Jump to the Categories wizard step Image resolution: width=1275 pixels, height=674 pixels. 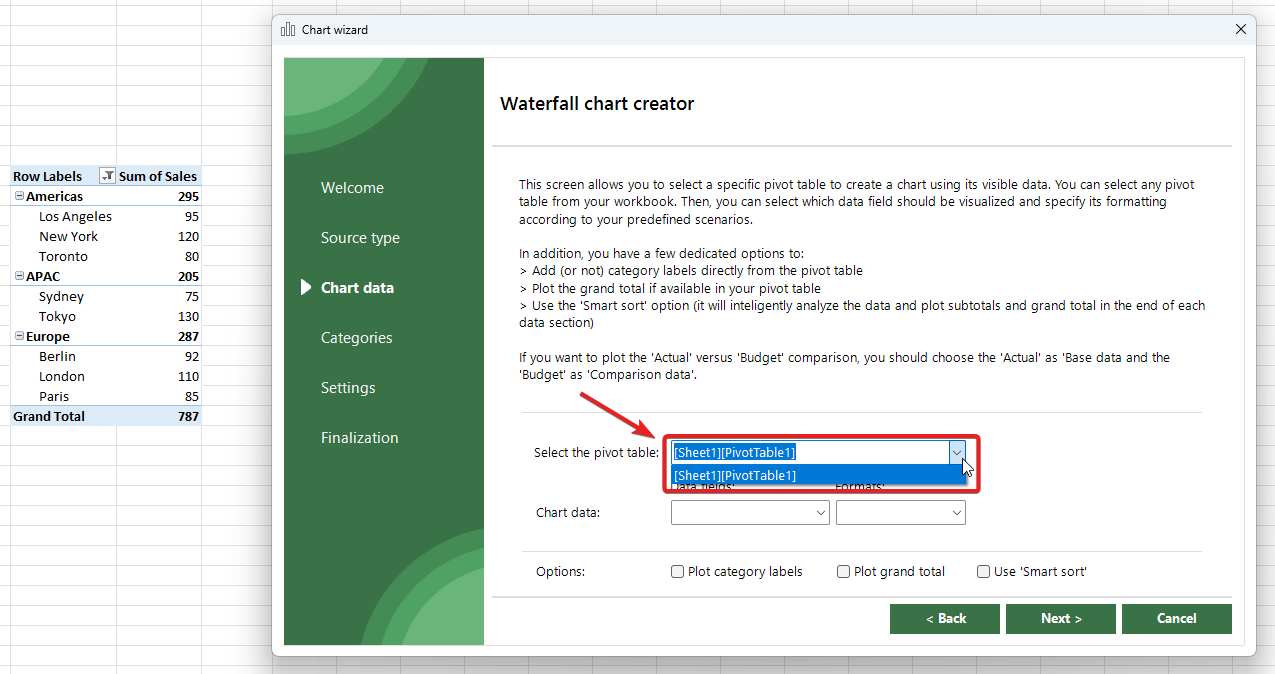pyautogui.click(x=356, y=338)
